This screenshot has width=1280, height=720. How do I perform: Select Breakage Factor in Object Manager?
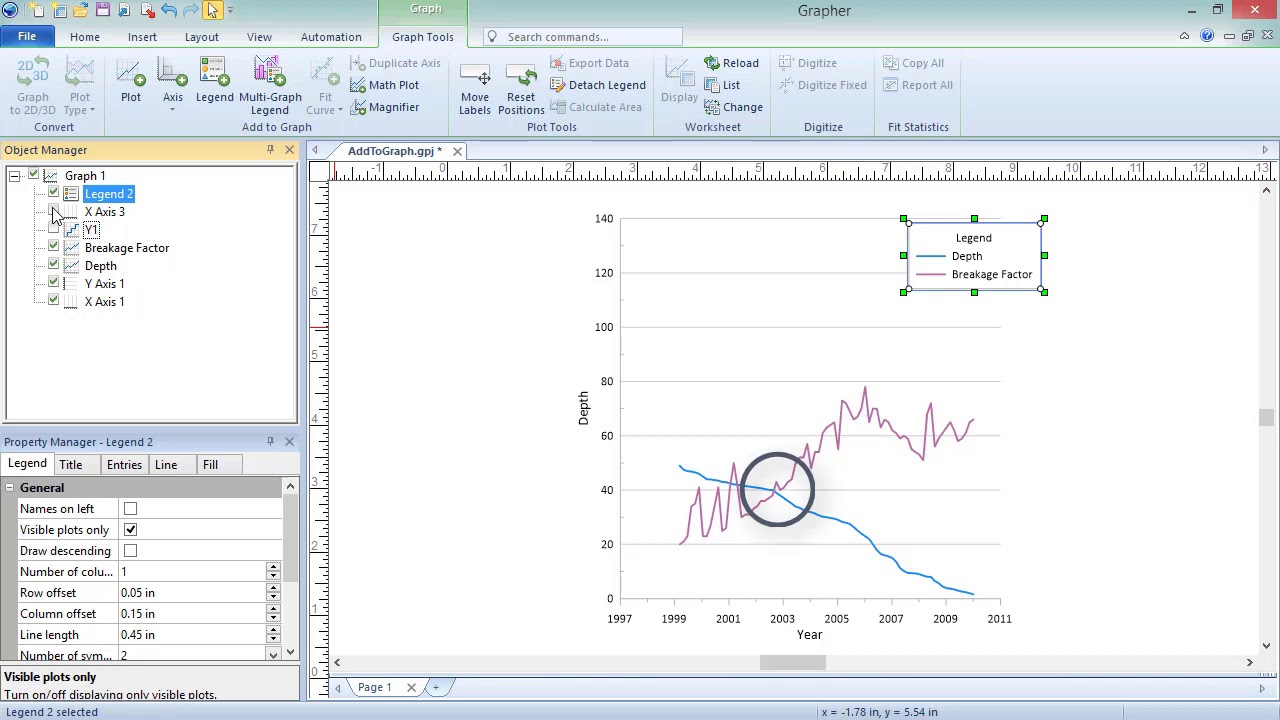[127, 248]
